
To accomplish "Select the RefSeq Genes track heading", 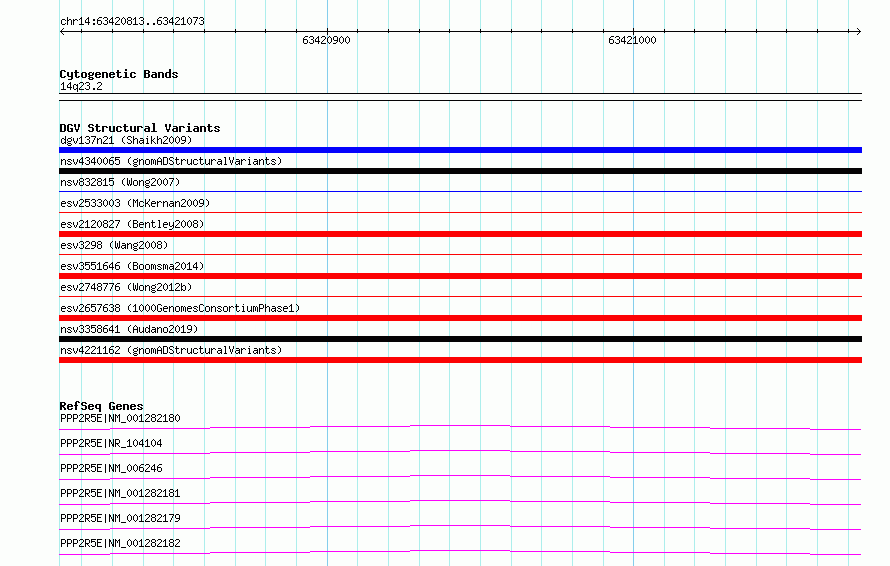I will point(101,406).
